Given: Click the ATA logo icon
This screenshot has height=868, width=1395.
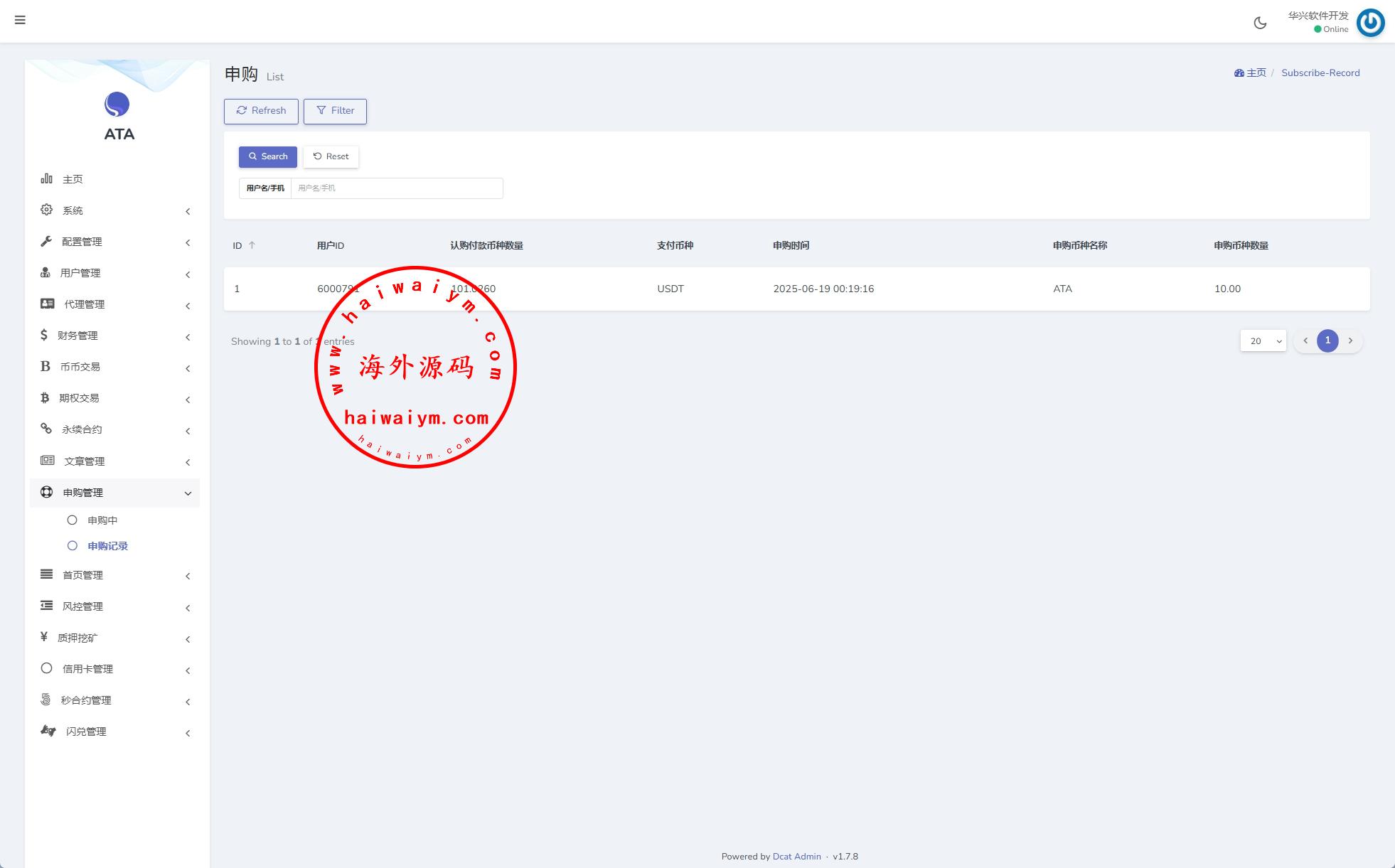Looking at the screenshot, I should [117, 105].
